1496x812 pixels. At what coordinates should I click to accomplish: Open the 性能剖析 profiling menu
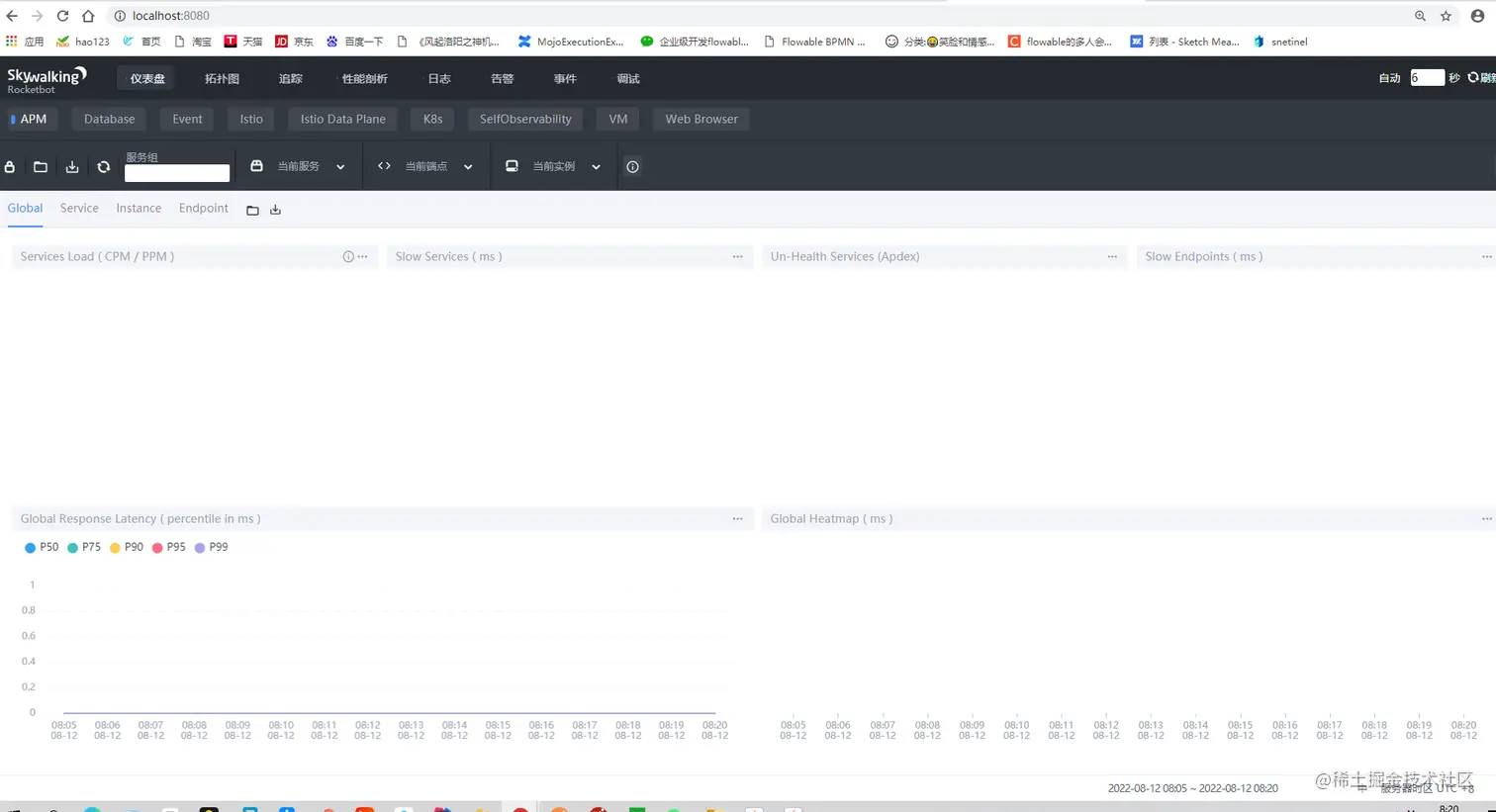pos(364,79)
